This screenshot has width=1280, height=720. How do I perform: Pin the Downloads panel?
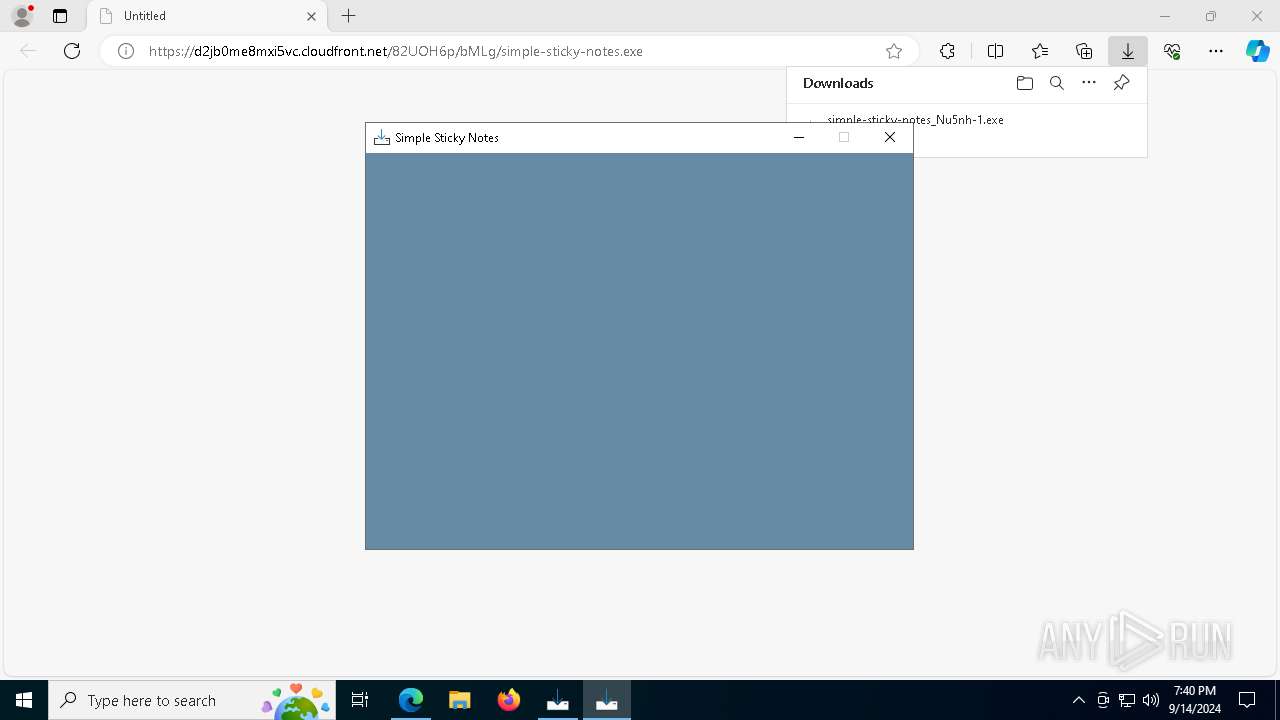[x=1121, y=83]
